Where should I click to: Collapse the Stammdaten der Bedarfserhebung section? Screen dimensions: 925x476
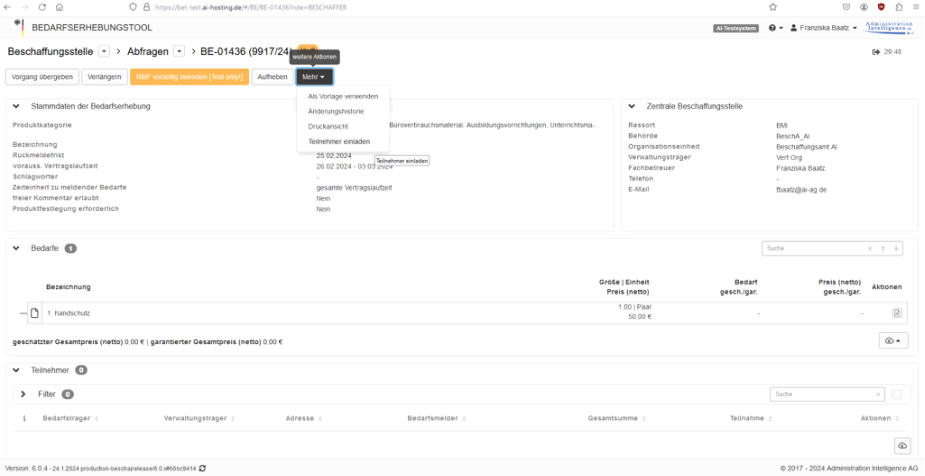16,106
